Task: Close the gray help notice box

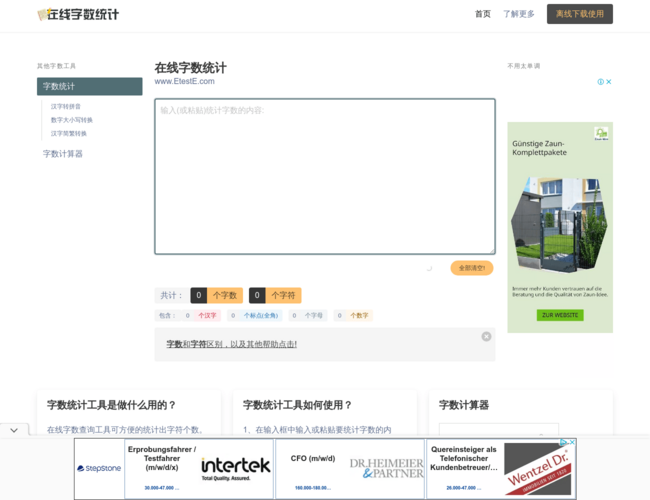Action: coord(486,337)
